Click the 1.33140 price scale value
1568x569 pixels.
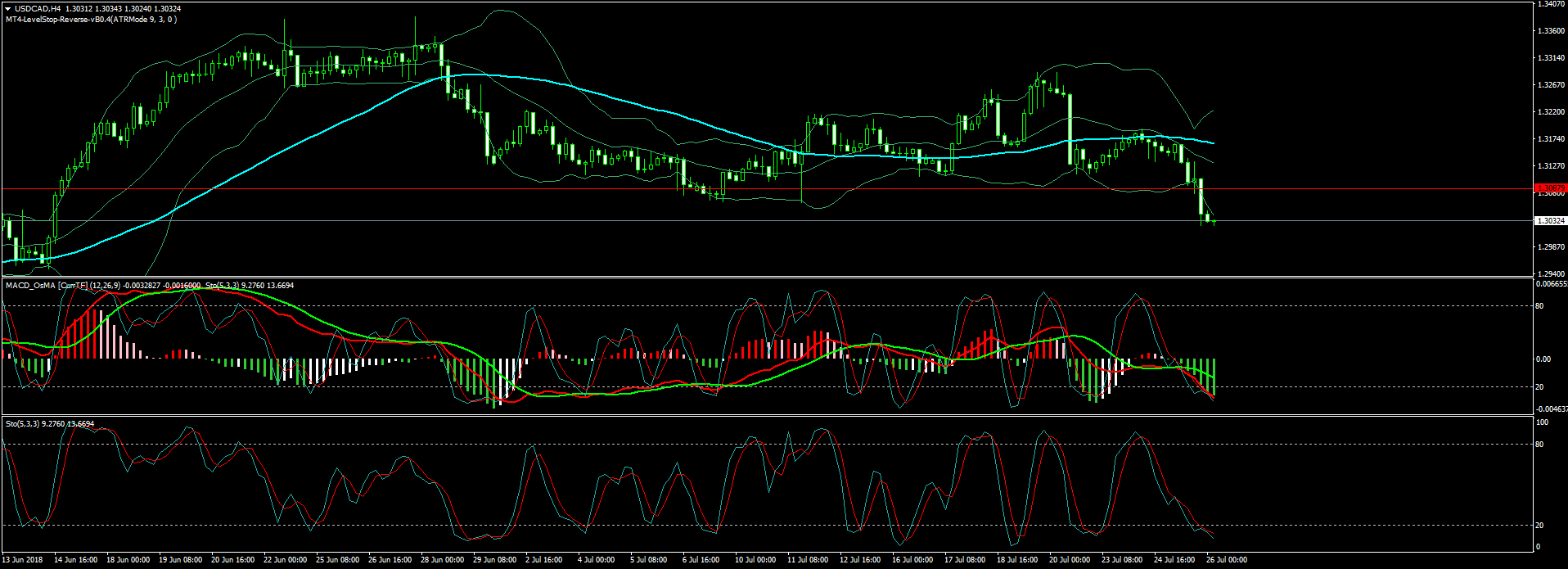(x=1552, y=58)
